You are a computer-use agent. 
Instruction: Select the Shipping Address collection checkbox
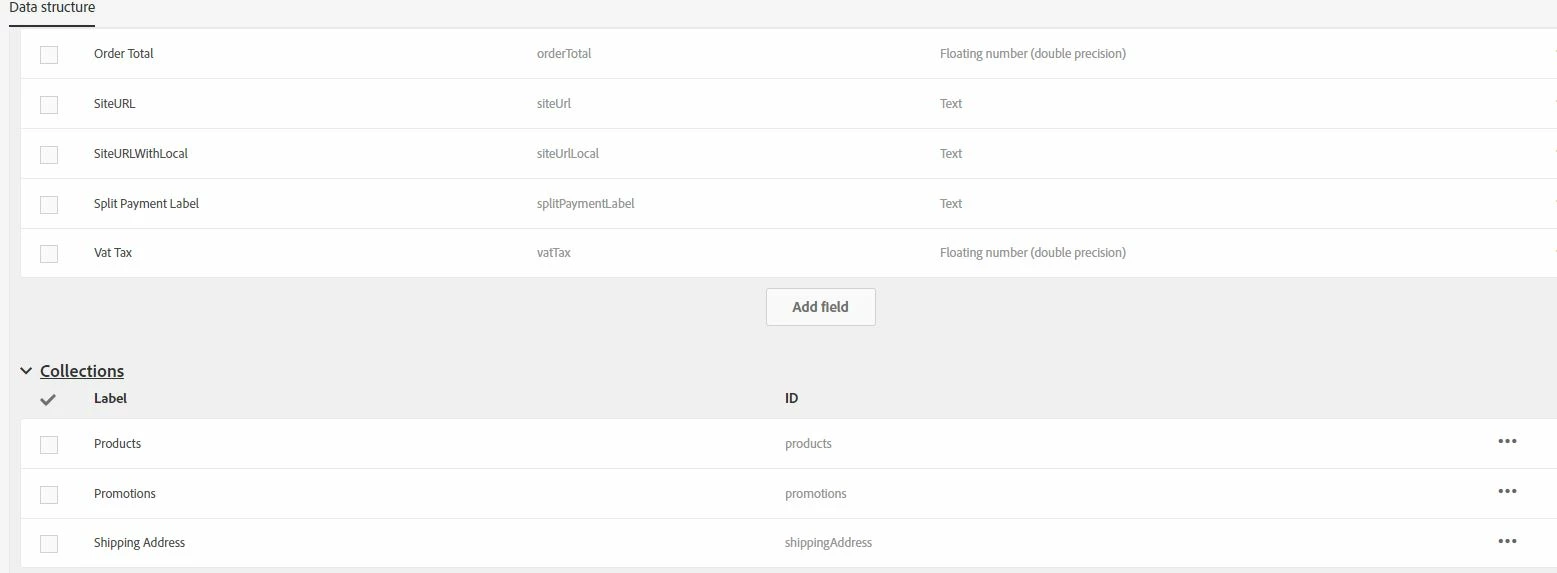pyautogui.click(x=49, y=543)
